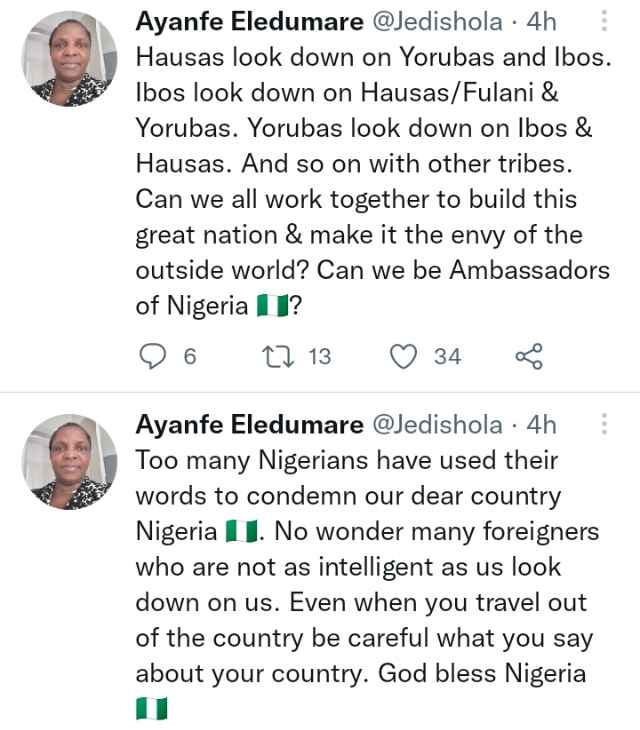Screen dimensions: 640x730
Task: Open Ayanfe Eledumare's name on 'Too many Nigerians' tweet
Action: [x=249, y=425]
